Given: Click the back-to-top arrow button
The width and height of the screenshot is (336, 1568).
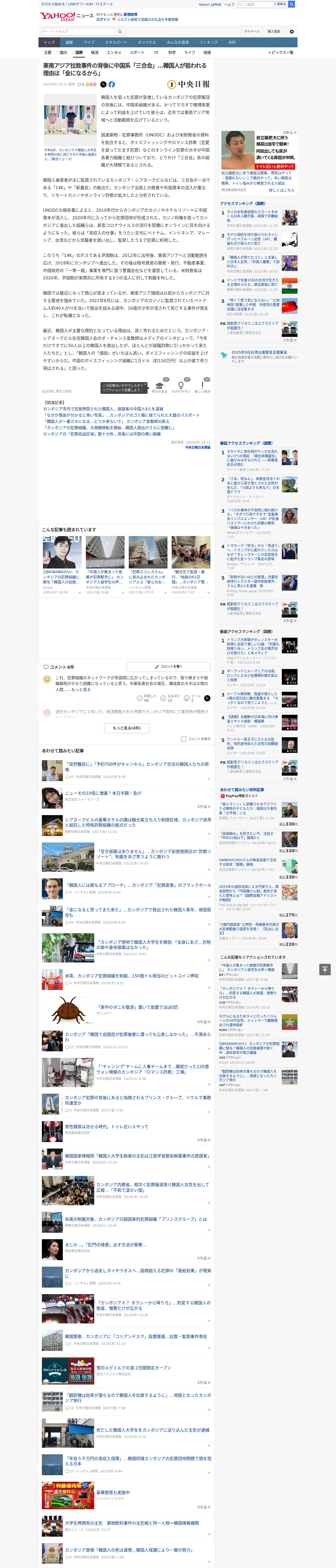Looking at the screenshot, I should (325, 969).
